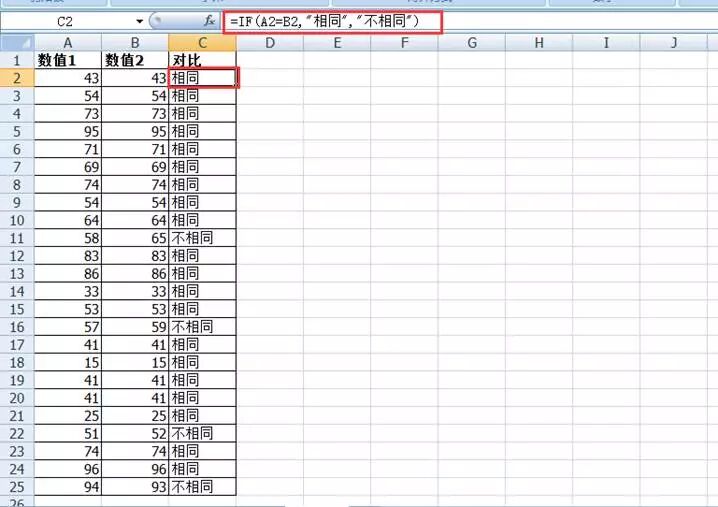The image size is (718, 507).
Task: Select cell B11 with value 65
Action: 135,238
